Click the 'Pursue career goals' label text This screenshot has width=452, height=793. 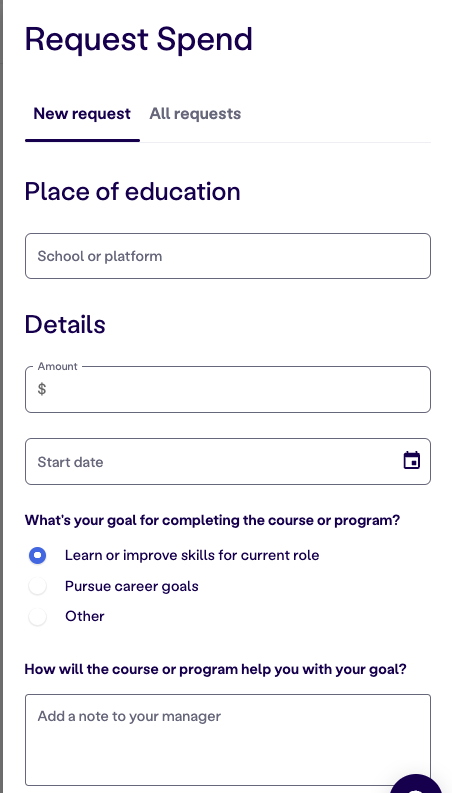(131, 586)
